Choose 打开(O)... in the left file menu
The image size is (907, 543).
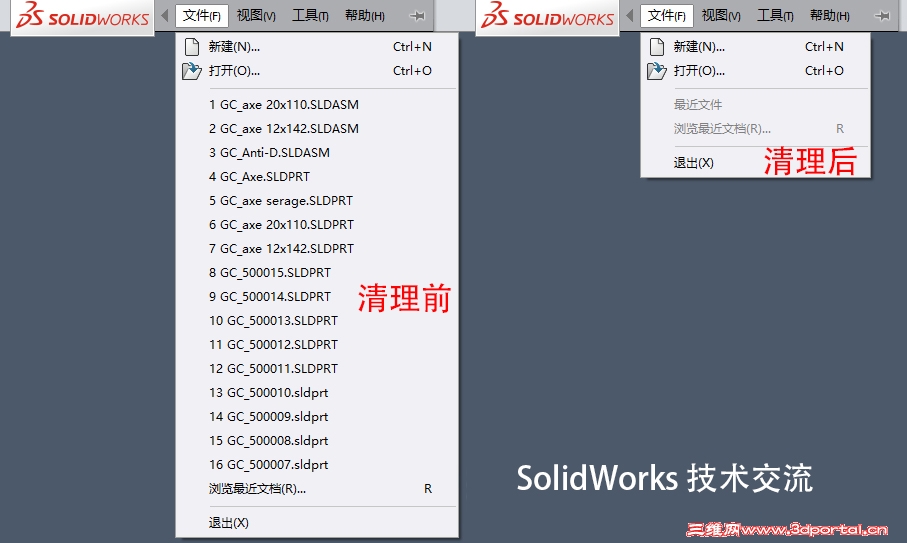click(317, 71)
